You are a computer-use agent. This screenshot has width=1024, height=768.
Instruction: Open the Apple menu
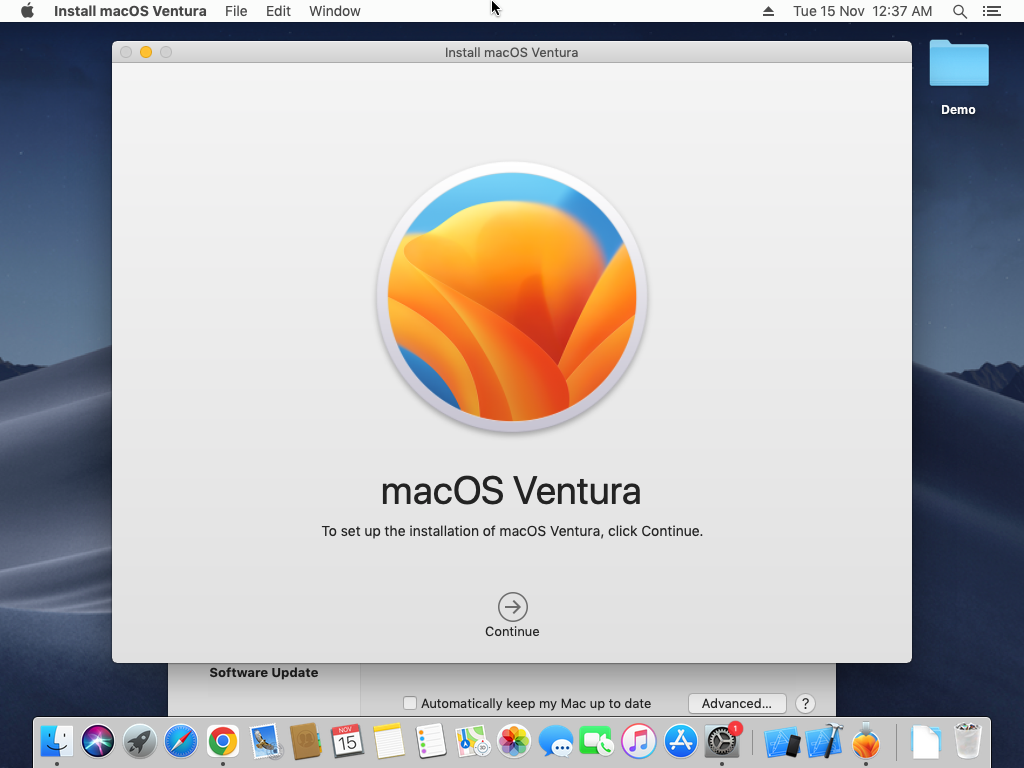point(27,11)
